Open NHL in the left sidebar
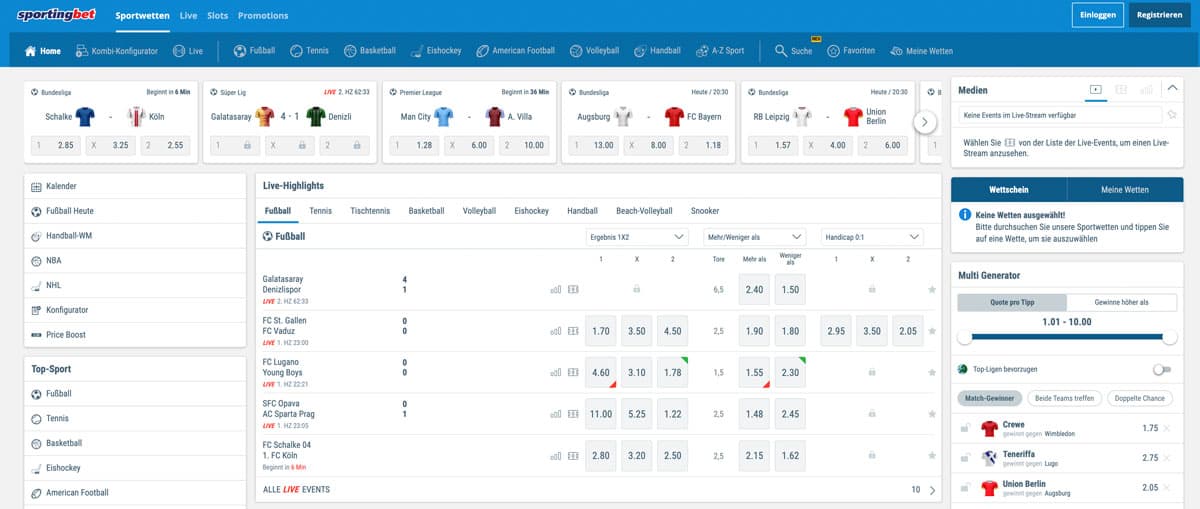Screen dimensions: 1200x509 (x=134, y=285)
